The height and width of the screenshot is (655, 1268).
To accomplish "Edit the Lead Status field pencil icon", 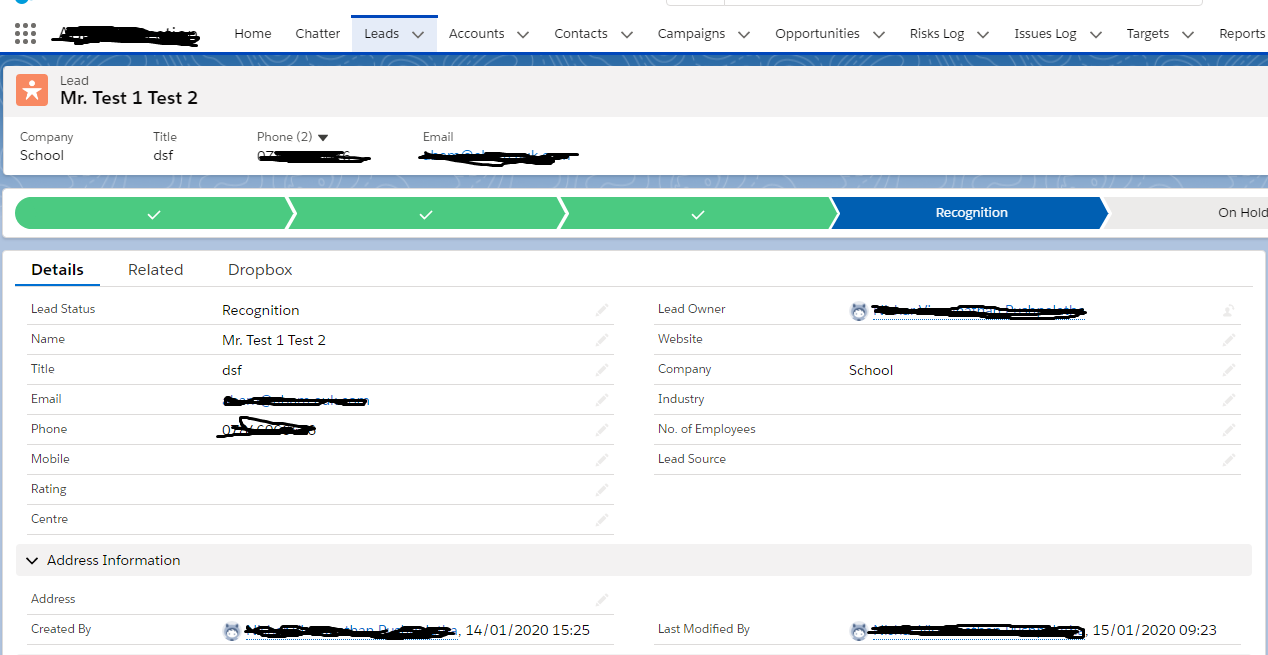I will point(601,310).
